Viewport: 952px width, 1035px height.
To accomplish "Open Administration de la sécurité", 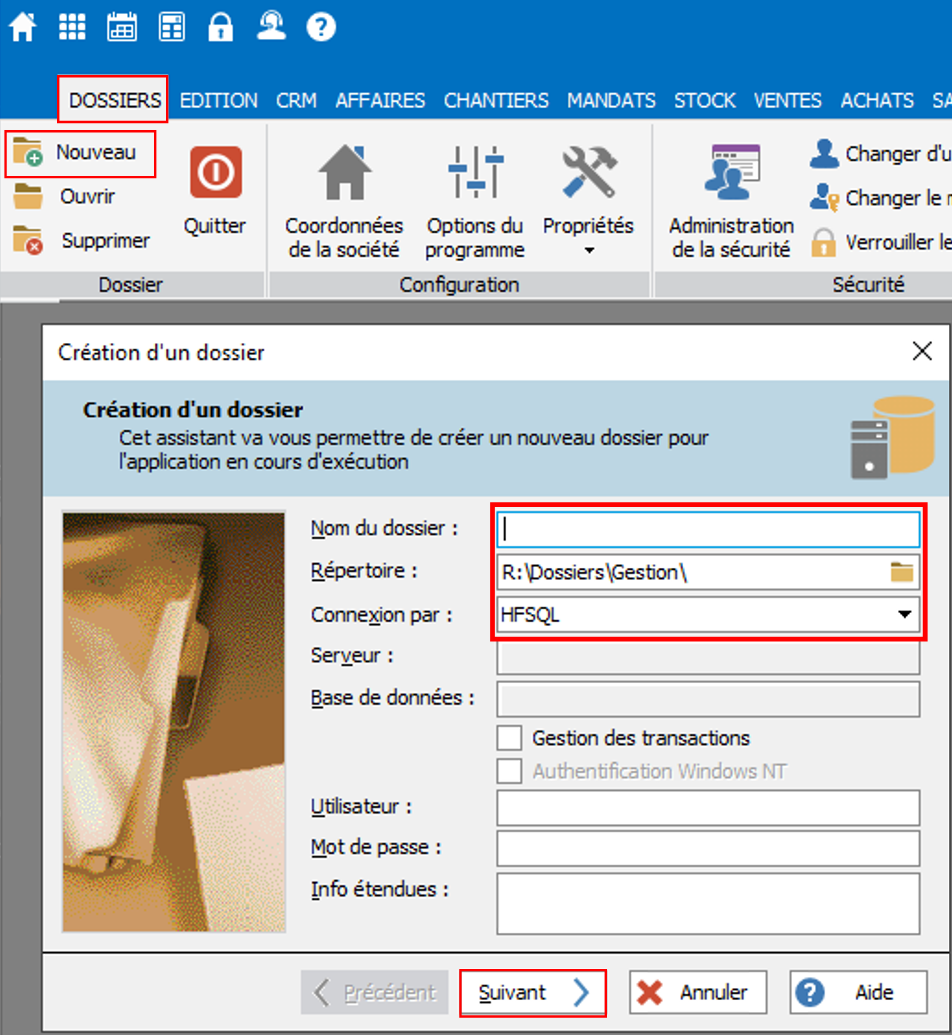I will click(731, 201).
